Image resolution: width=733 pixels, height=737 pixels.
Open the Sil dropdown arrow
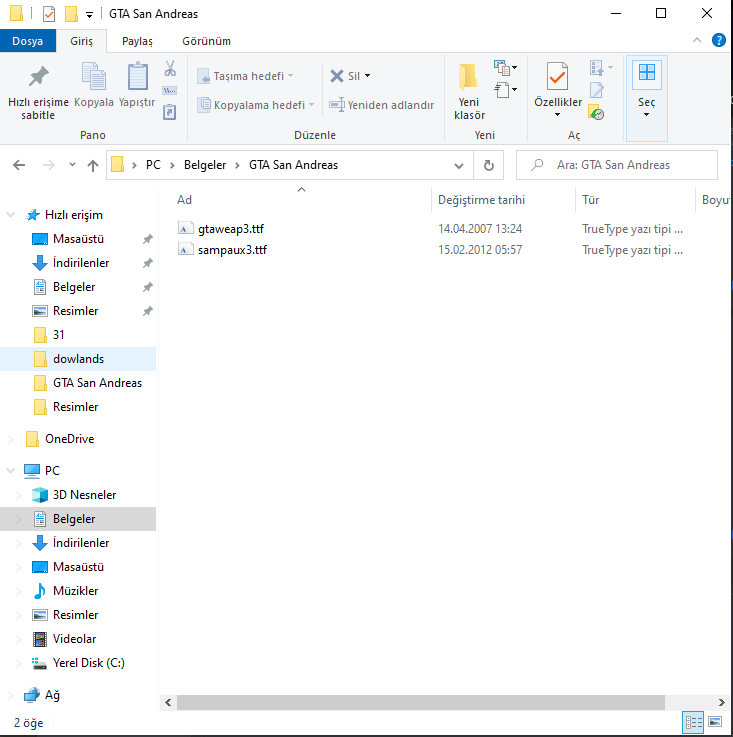tap(368, 76)
